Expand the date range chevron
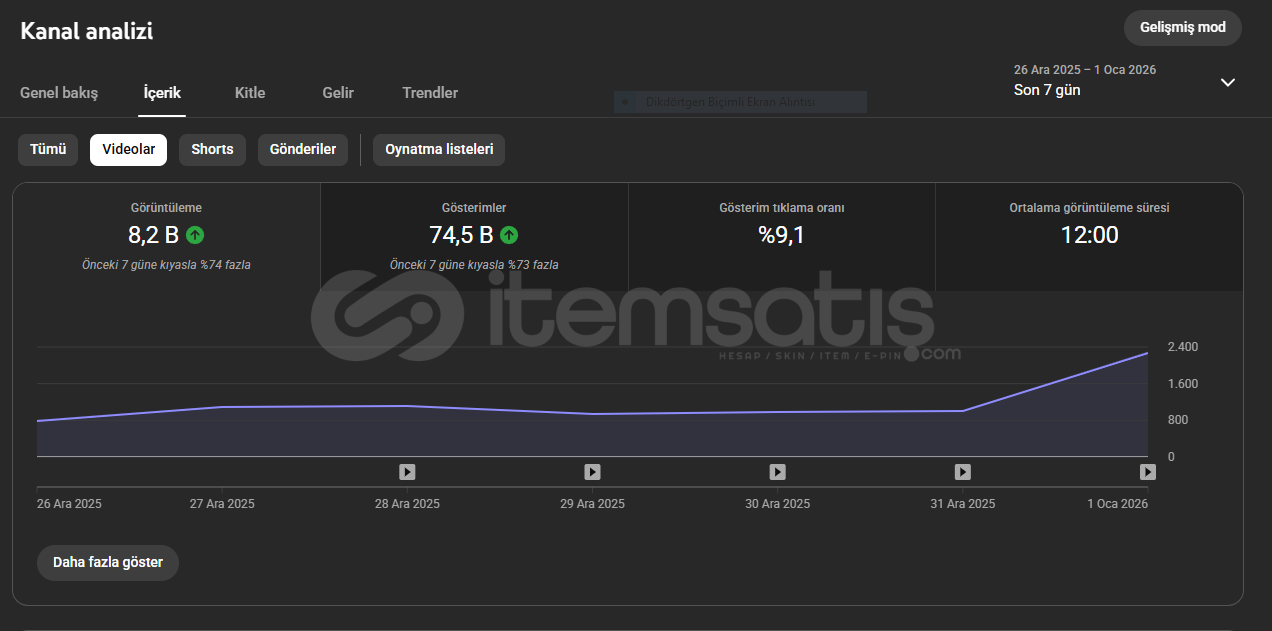 1228,82
